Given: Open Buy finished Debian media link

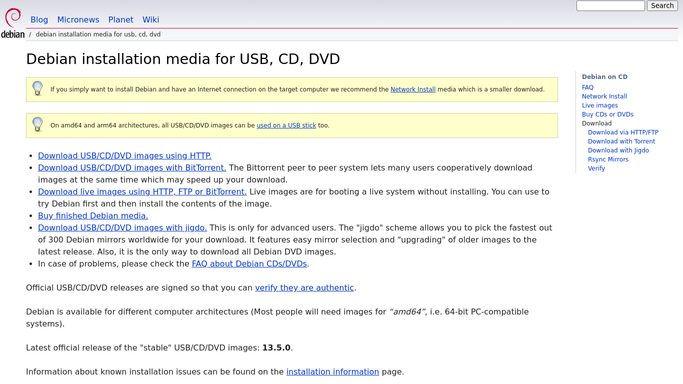Looking at the screenshot, I should [93, 216].
